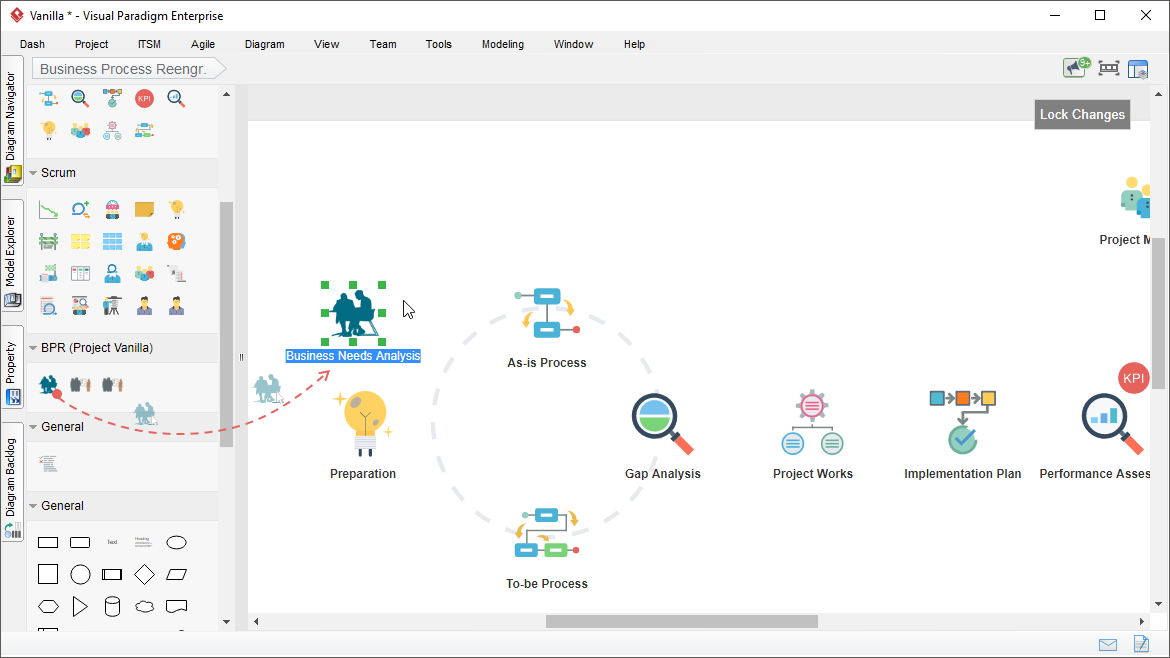Open the Model Explorer side tab
Screen dimensions: 1170x658
click(12, 255)
